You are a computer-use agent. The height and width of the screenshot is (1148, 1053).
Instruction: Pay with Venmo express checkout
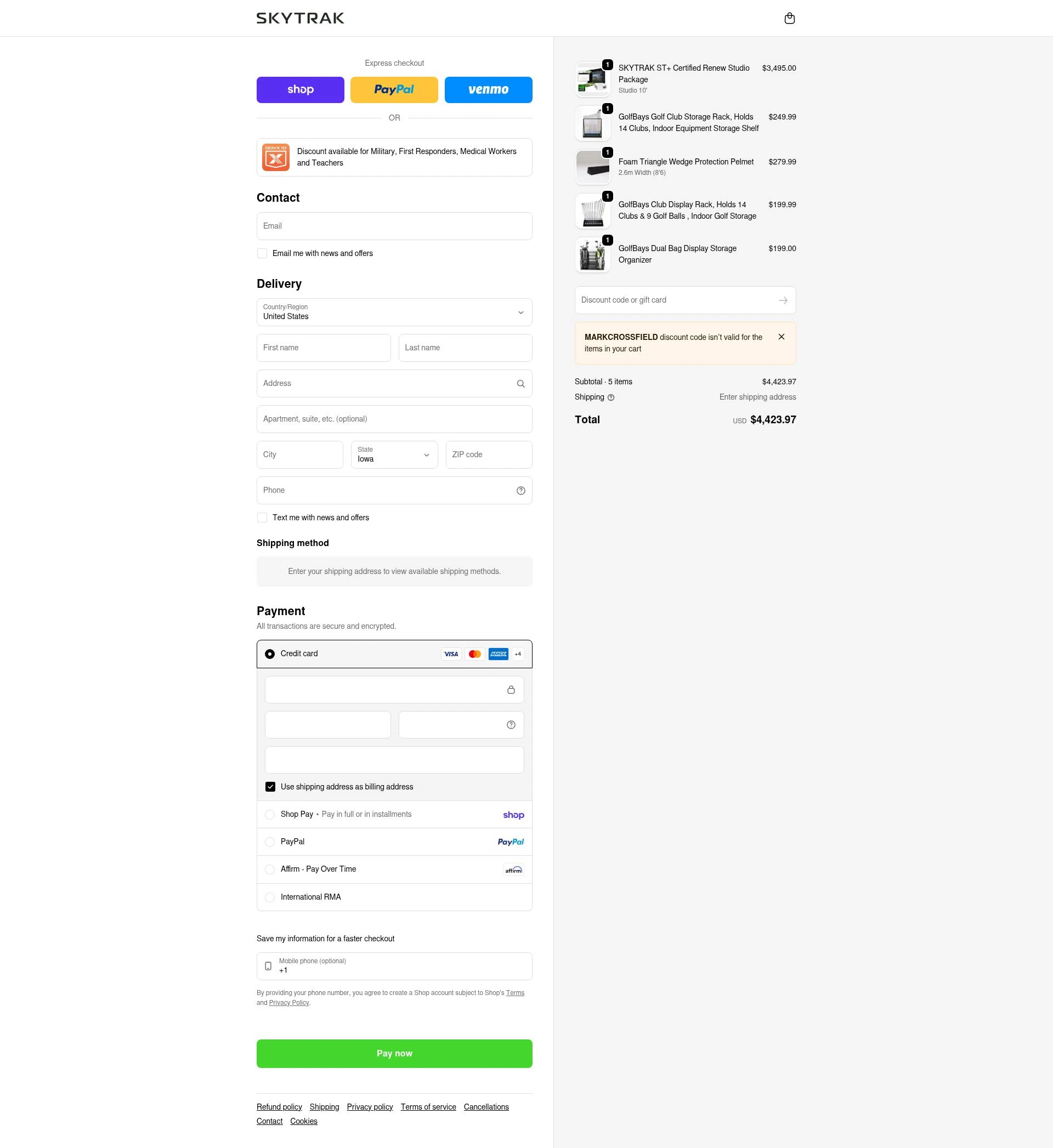488,90
